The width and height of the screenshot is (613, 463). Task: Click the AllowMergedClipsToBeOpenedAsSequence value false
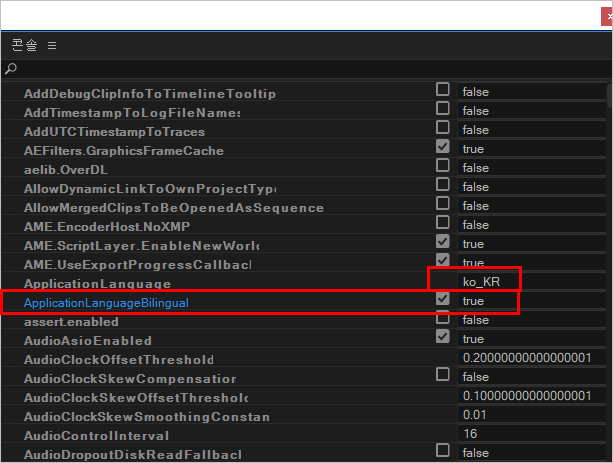(475, 206)
